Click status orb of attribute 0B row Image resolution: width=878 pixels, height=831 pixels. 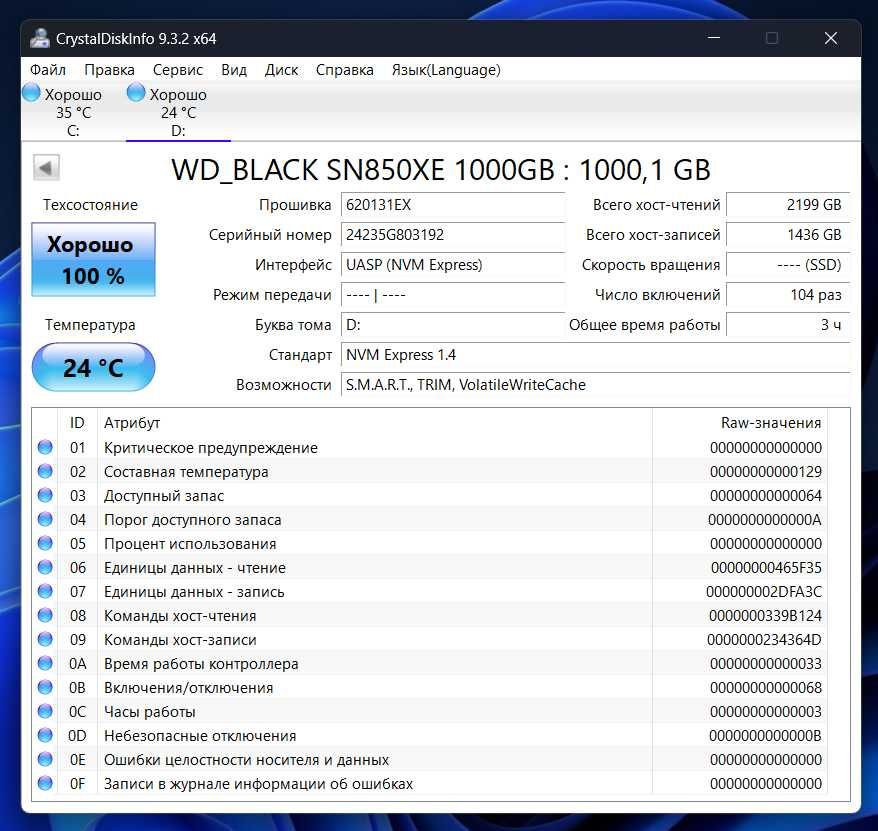tap(45, 687)
